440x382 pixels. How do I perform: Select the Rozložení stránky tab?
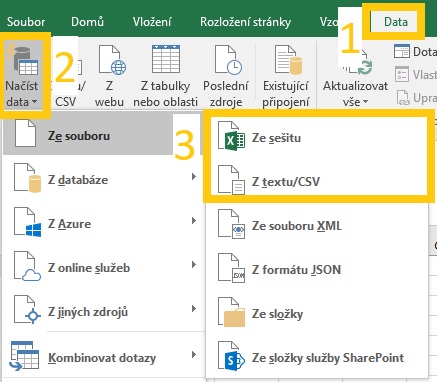[x=245, y=22]
